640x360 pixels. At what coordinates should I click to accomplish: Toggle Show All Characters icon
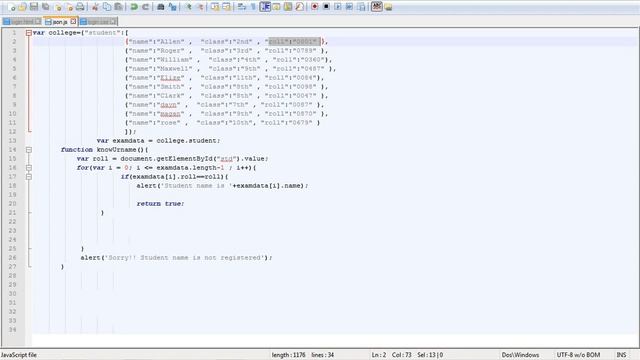pyautogui.click(x=253, y=7)
